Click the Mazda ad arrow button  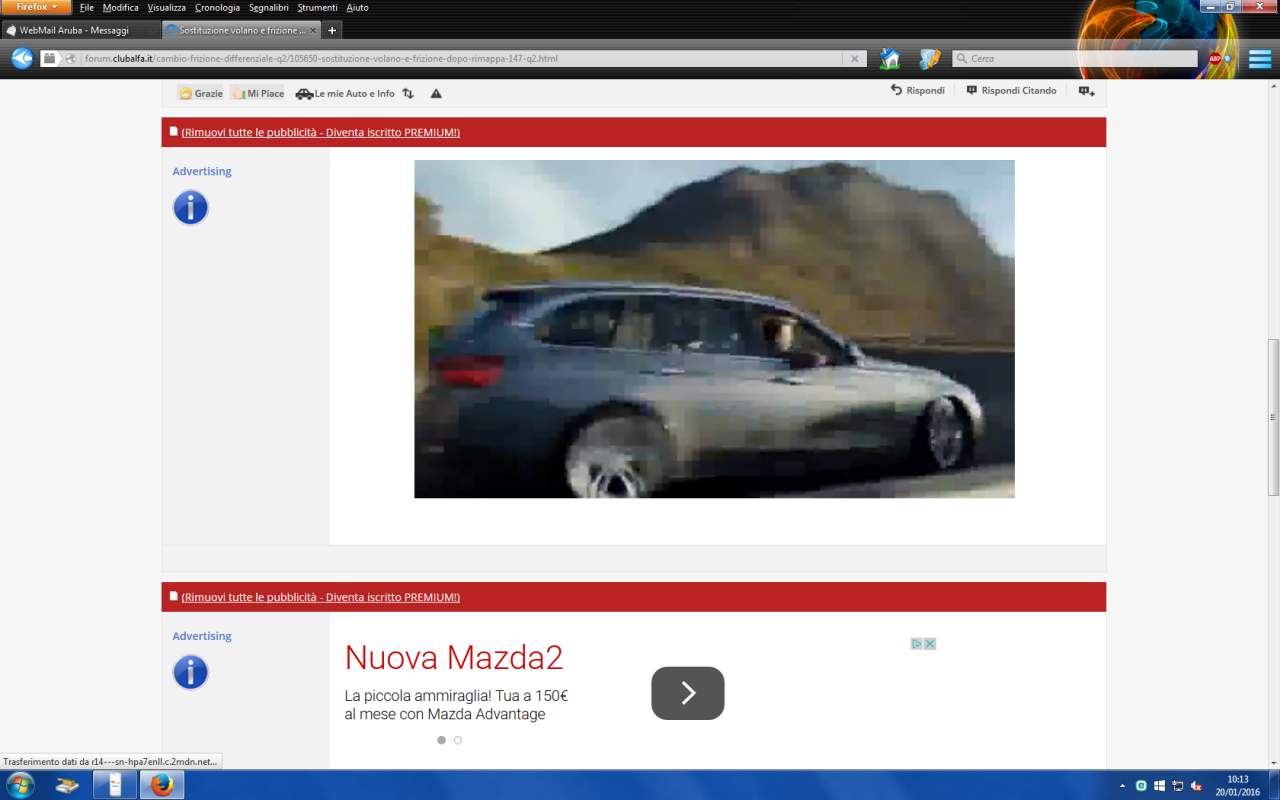[688, 693]
